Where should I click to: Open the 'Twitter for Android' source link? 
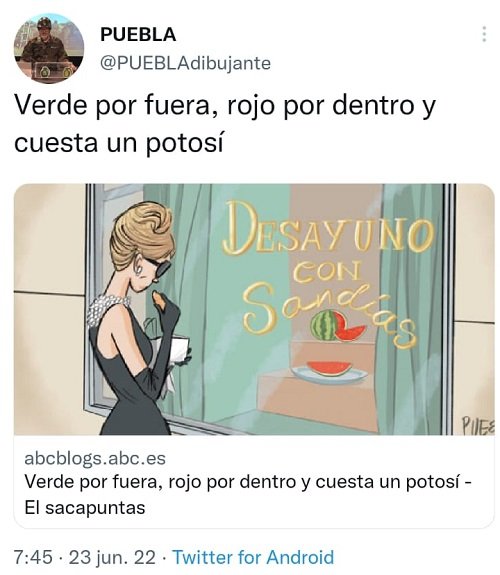coord(253,557)
